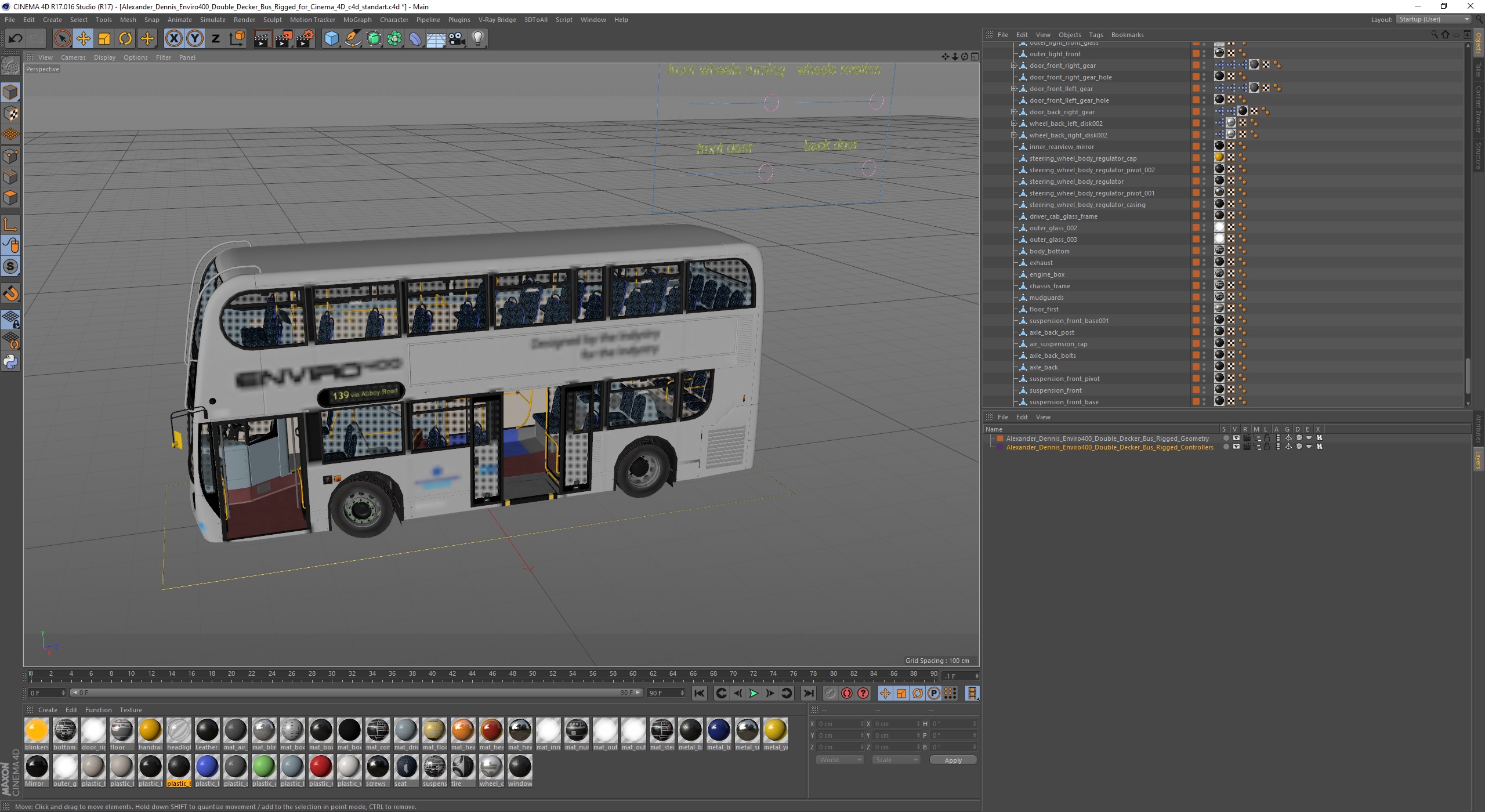Viewport: 1485px width, 812px height.
Task: Open the Cameras viewport menu
Action: click(x=73, y=57)
